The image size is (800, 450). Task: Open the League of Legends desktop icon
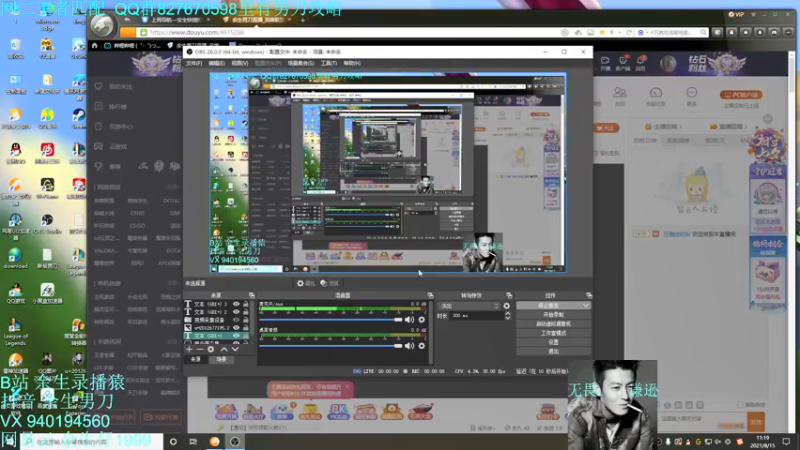pyautogui.click(x=15, y=332)
